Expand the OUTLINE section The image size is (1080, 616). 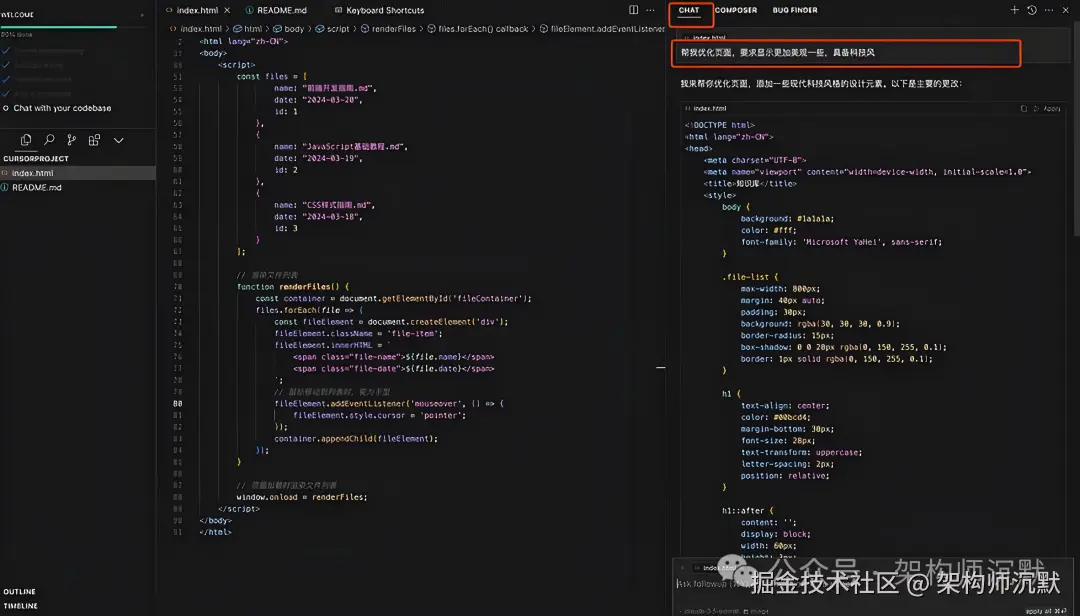point(19,592)
